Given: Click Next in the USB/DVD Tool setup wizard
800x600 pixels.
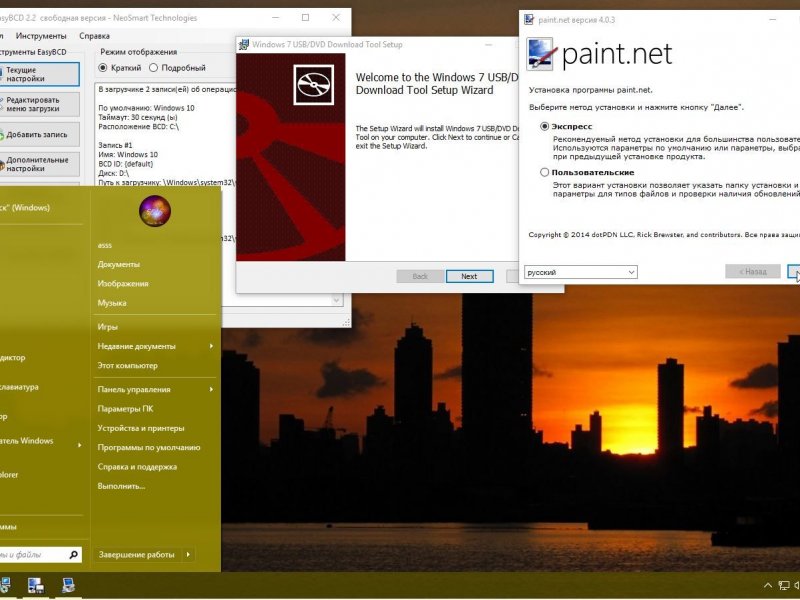Looking at the screenshot, I should (469, 276).
